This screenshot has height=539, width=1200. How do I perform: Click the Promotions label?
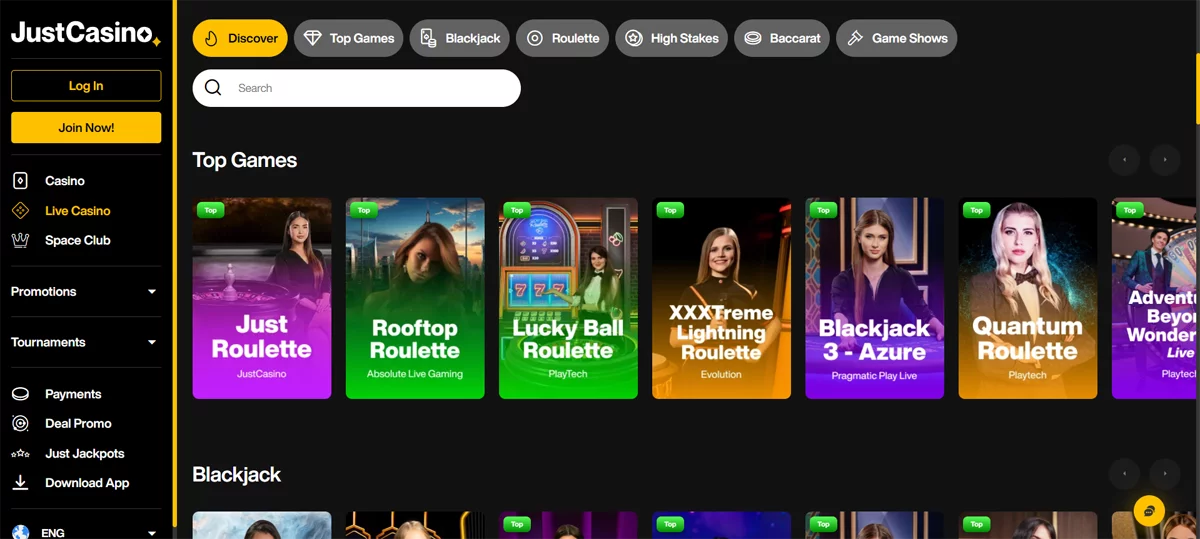44,292
